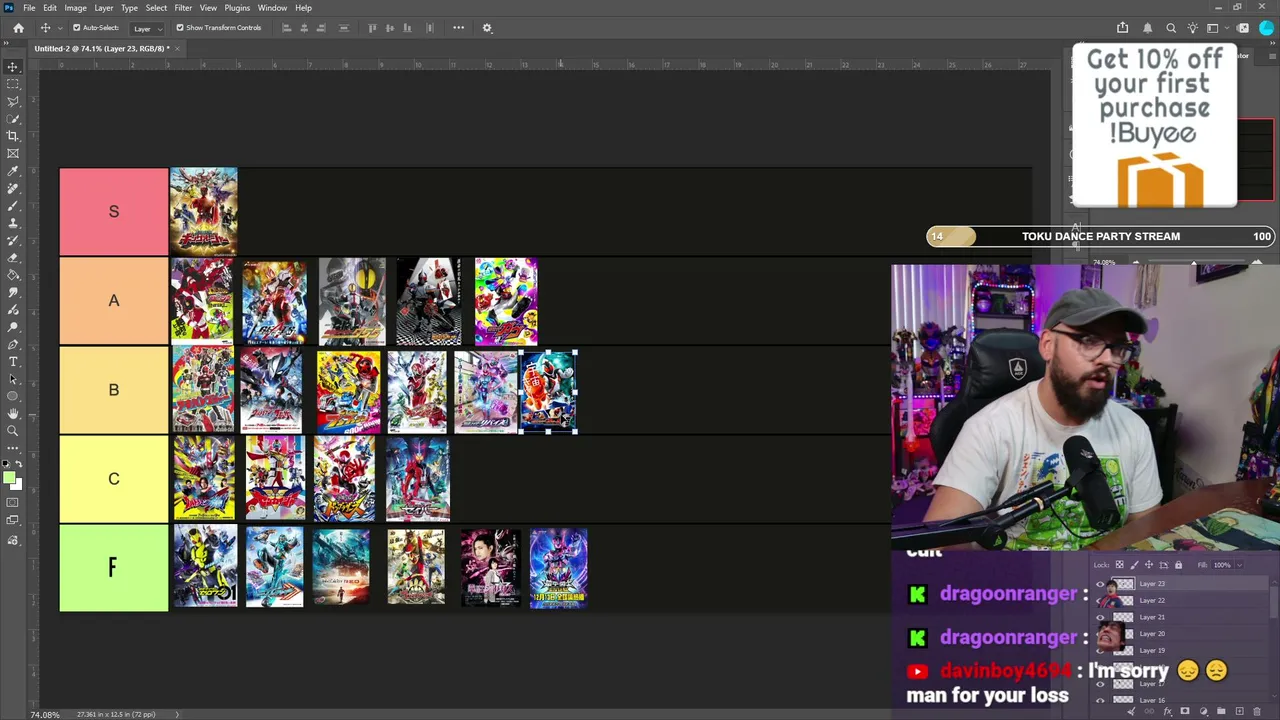Toggle lock image pixels brush icon
This screenshot has width=1280, height=720.
pos(1134,565)
